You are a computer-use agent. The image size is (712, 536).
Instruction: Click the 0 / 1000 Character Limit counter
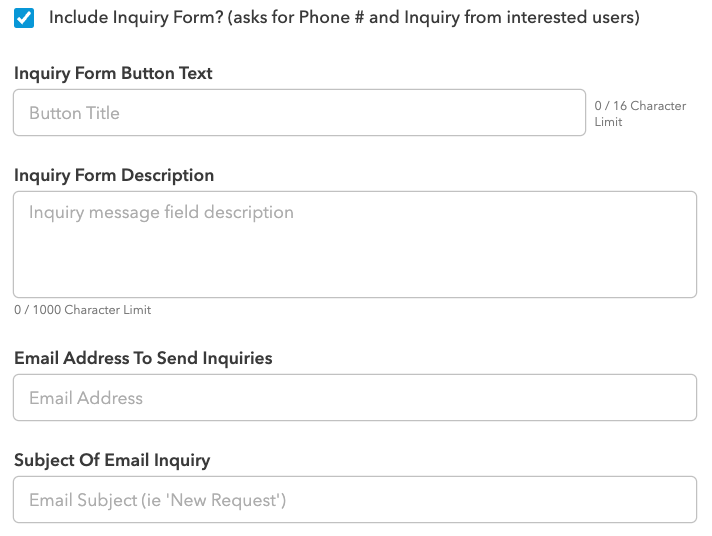(x=83, y=310)
